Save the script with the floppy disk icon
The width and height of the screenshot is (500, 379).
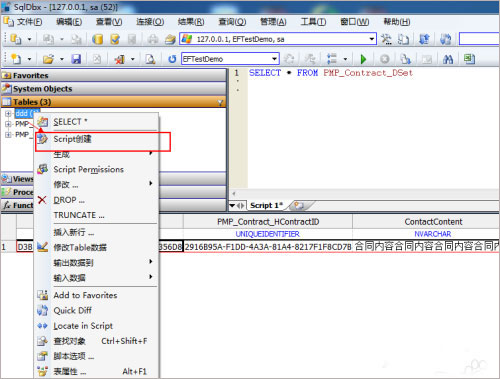pos(76,59)
